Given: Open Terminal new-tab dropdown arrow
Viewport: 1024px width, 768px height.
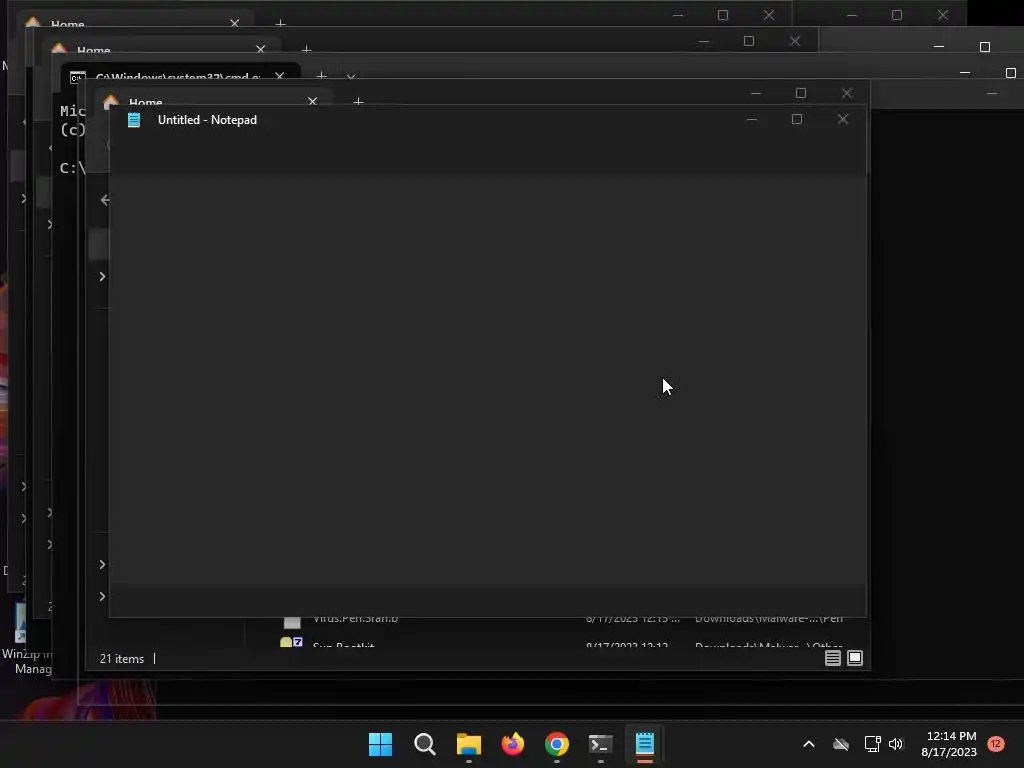Looking at the screenshot, I should tap(351, 77).
